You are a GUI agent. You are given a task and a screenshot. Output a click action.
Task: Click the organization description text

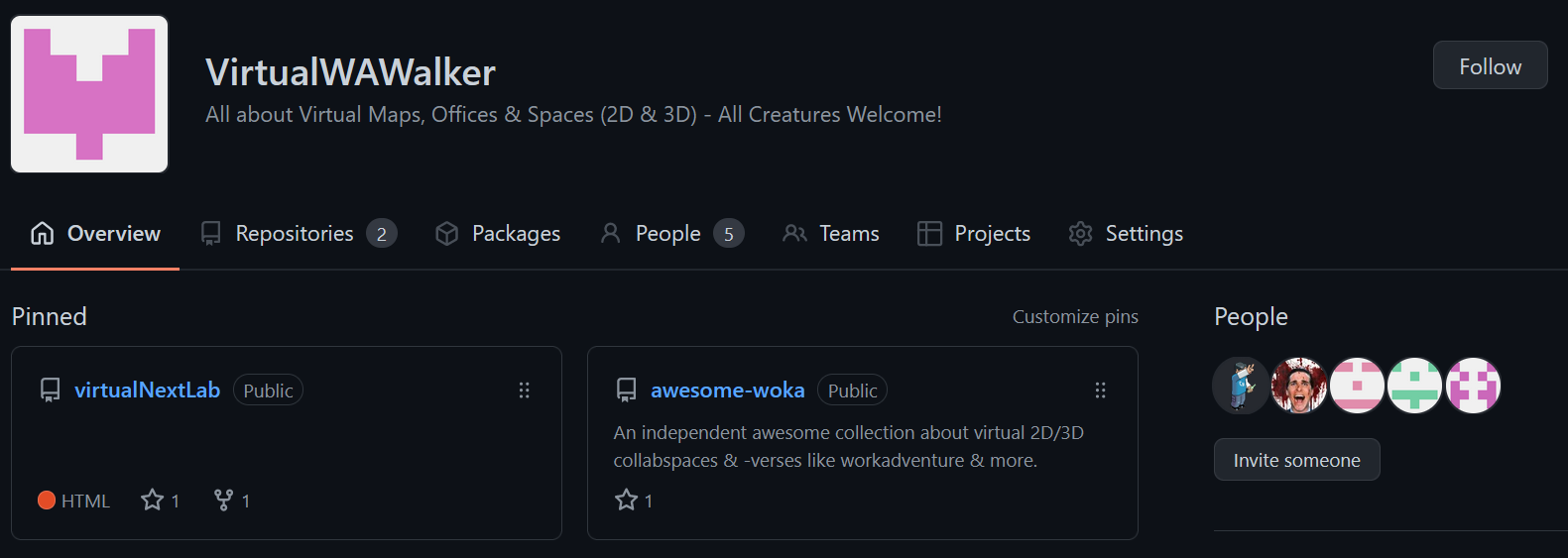[573, 115]
